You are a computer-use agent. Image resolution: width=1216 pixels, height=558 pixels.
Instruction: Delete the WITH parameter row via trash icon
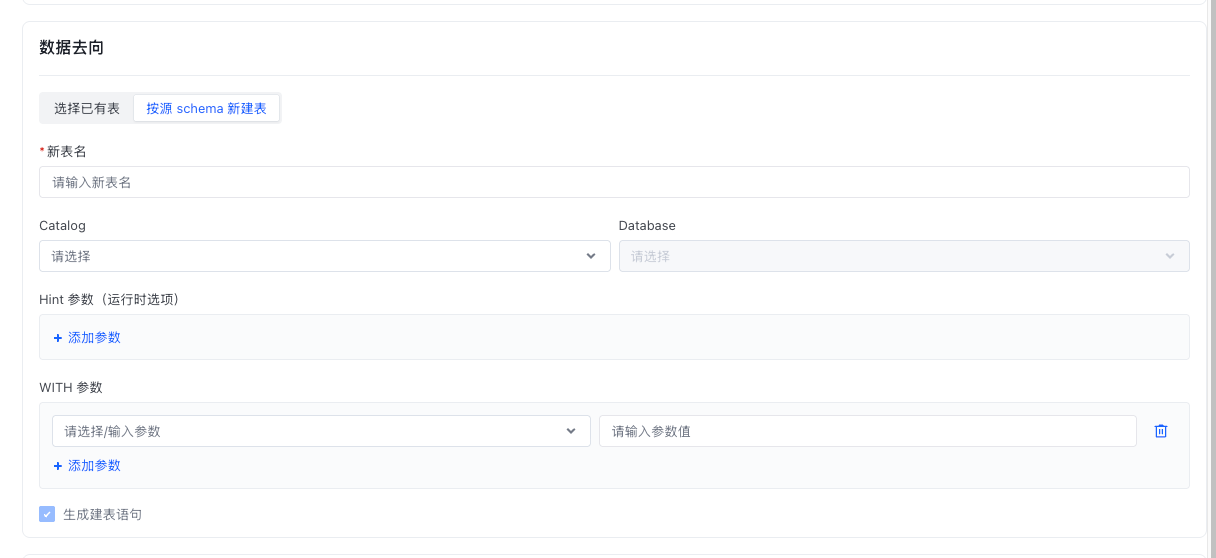click(x=1161, y=431)
